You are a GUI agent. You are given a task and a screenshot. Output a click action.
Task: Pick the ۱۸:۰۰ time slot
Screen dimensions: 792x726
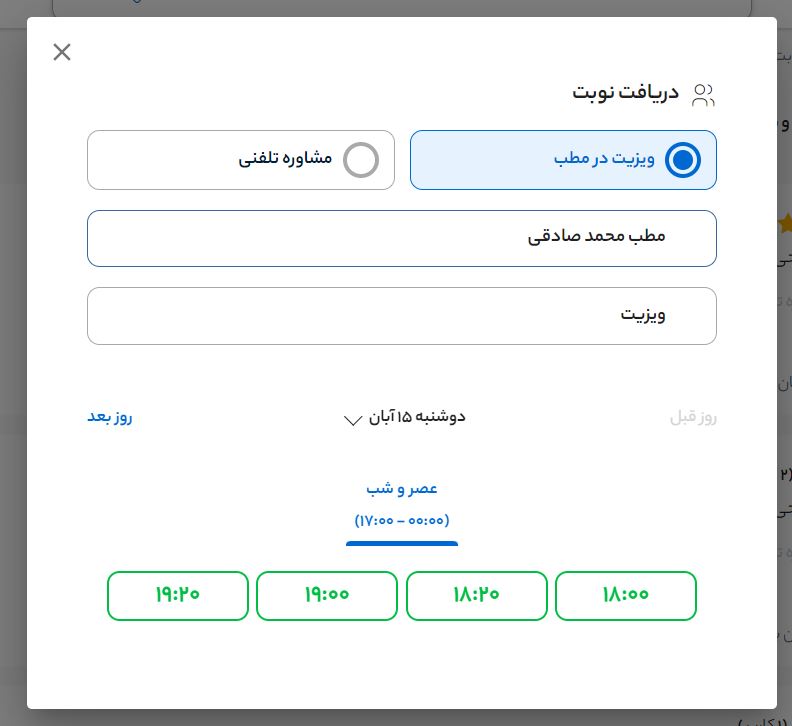point(626,595)
